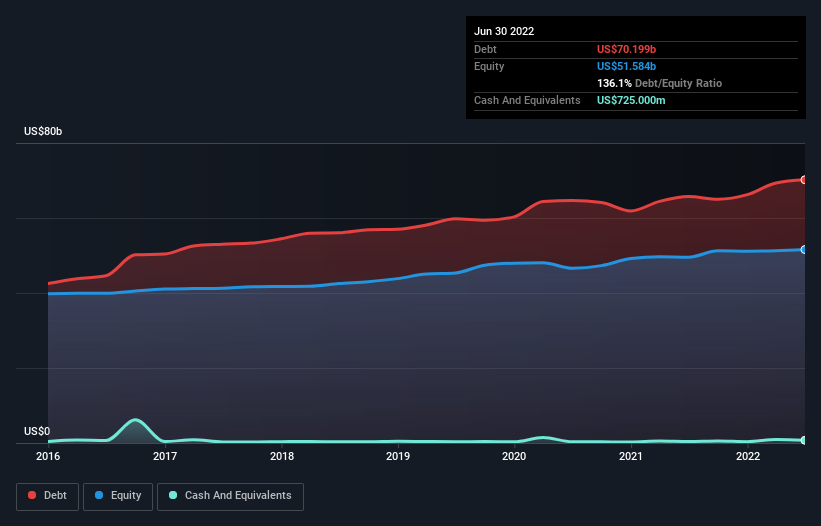This screenshot has width=821, height=526.
Task: Click the US$51.584b equity value
Action: tap(626, 66)
